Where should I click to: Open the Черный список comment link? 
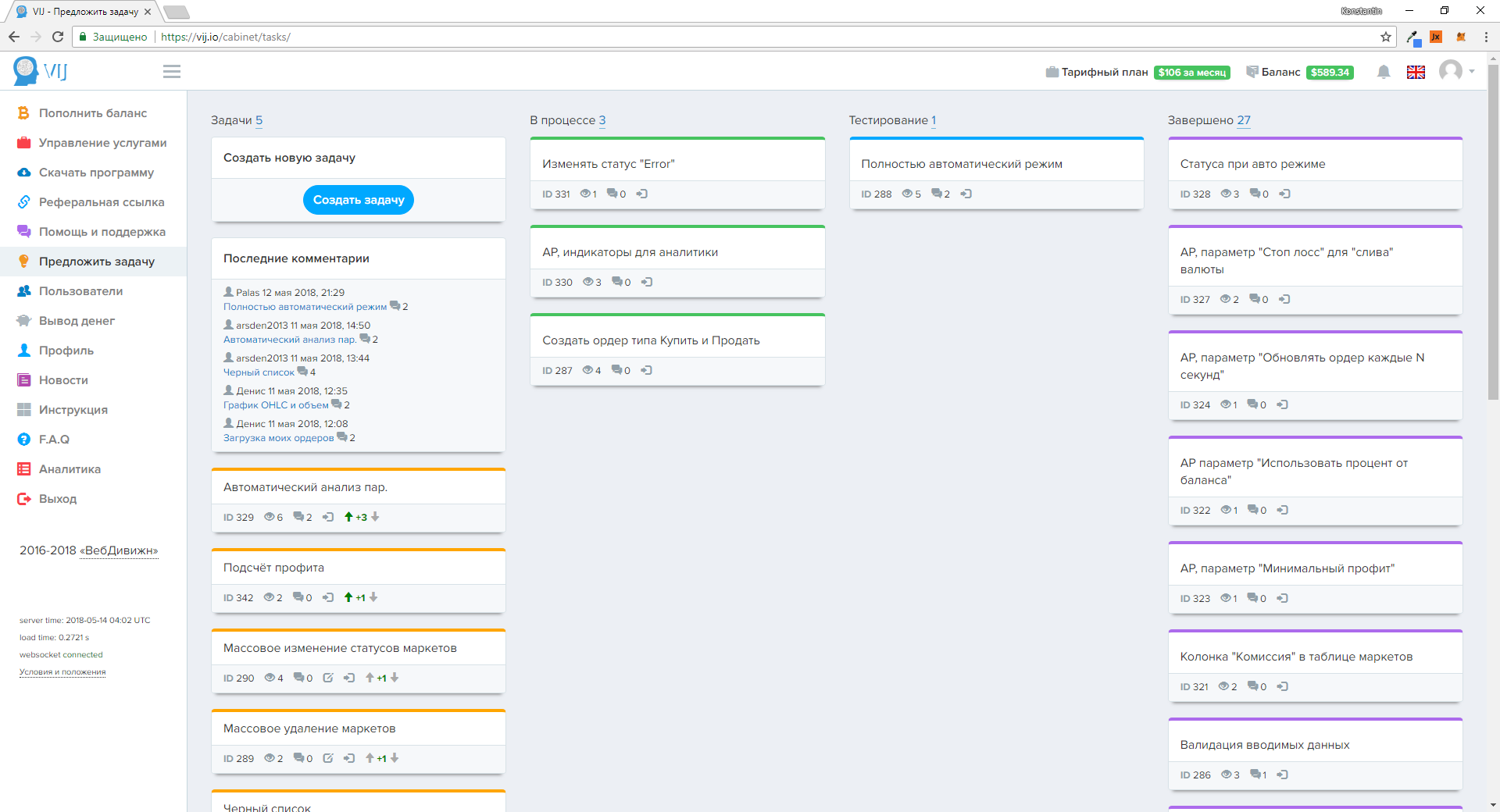pyautogui.click(x=259, y=372)
